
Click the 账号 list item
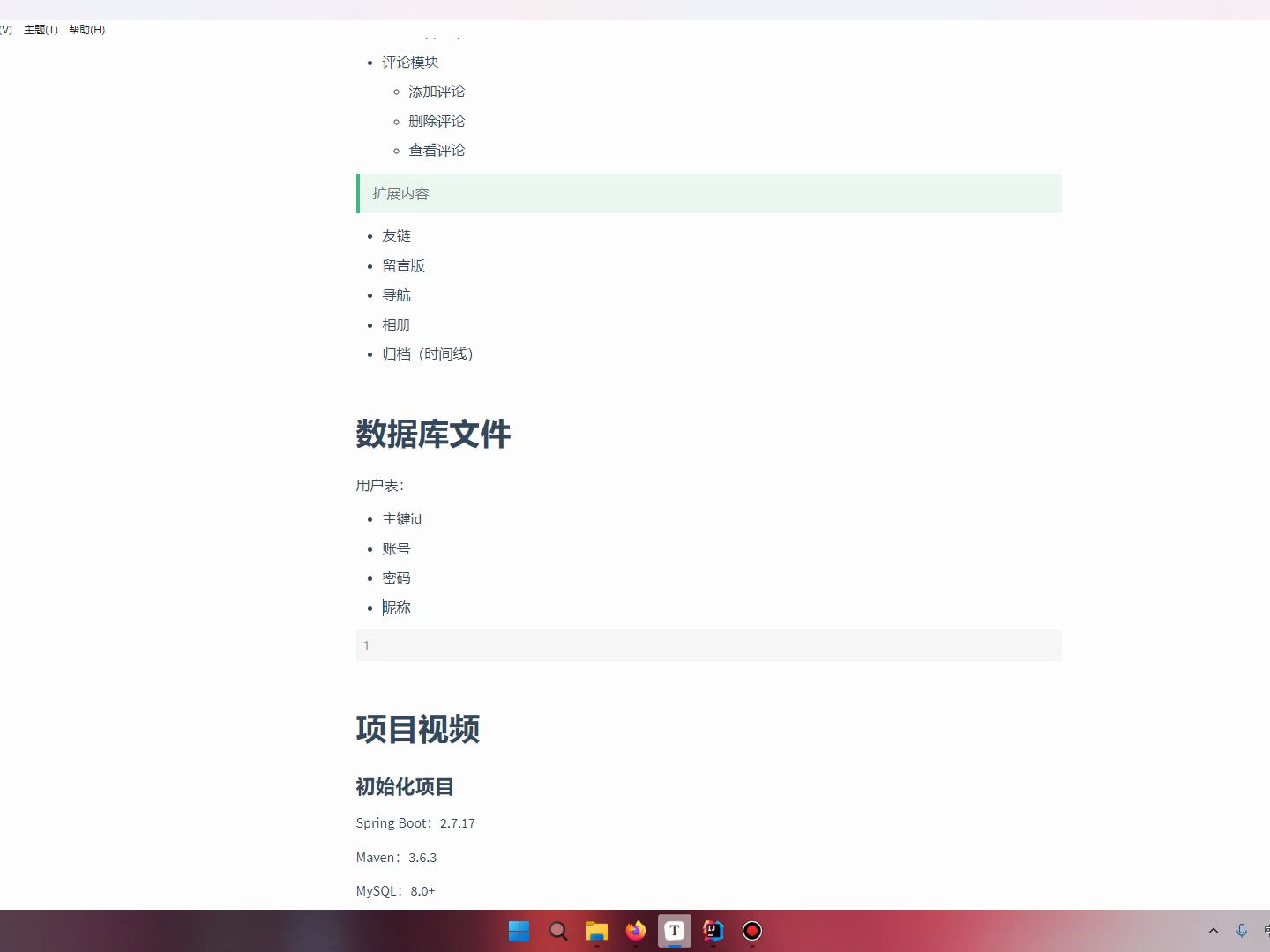[397, 549]
